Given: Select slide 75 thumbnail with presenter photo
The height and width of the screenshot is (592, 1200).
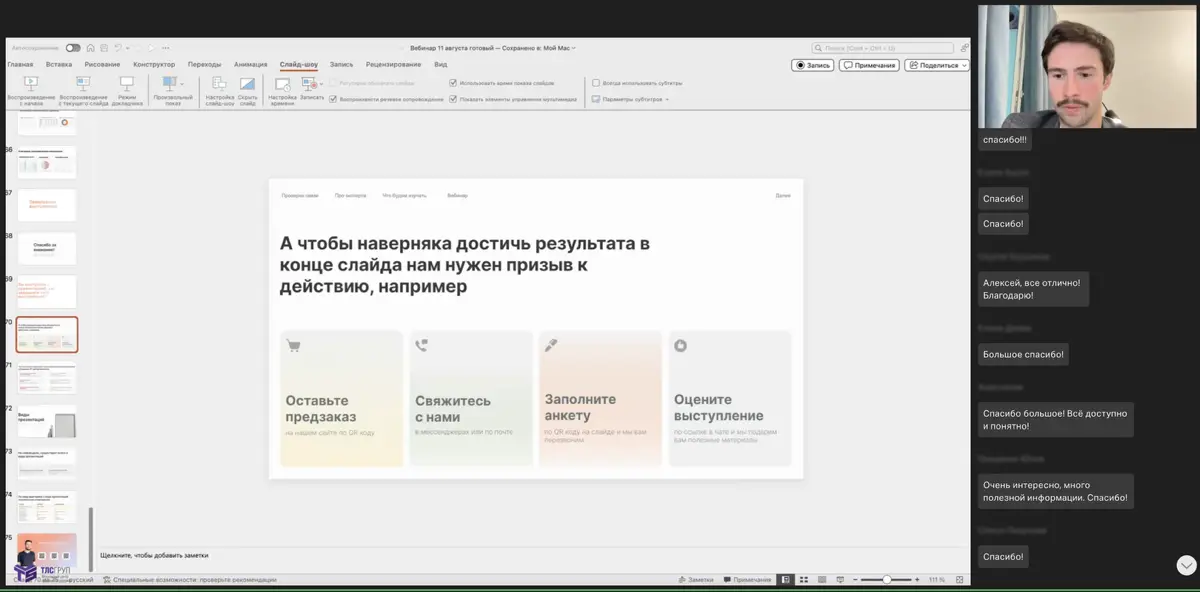Looking at the screenshot, I should (x=47, y=550).
